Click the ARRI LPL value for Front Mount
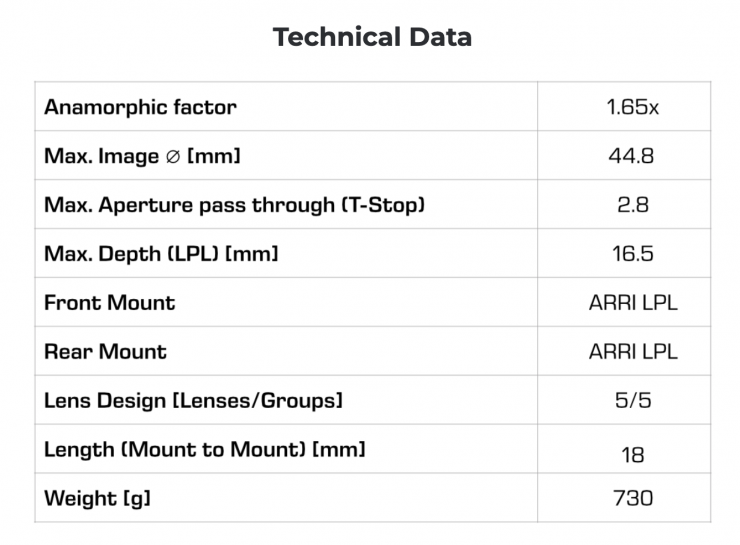This screenshot has width=740, height=545. [632, 302]
